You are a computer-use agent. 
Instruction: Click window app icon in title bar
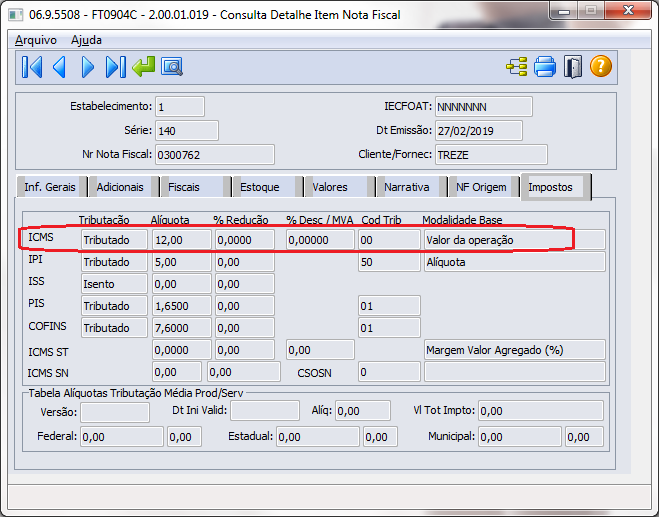[x=16, y=15]
